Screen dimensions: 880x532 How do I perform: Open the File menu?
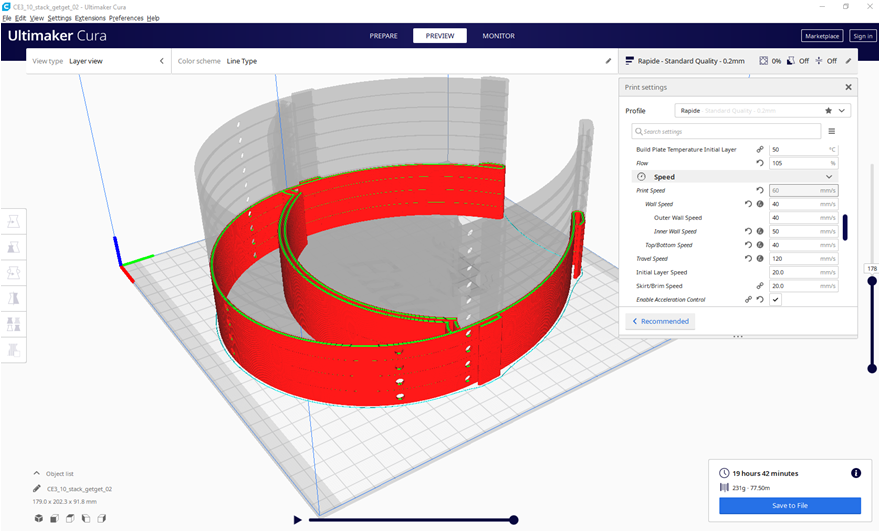pos(7,18)
